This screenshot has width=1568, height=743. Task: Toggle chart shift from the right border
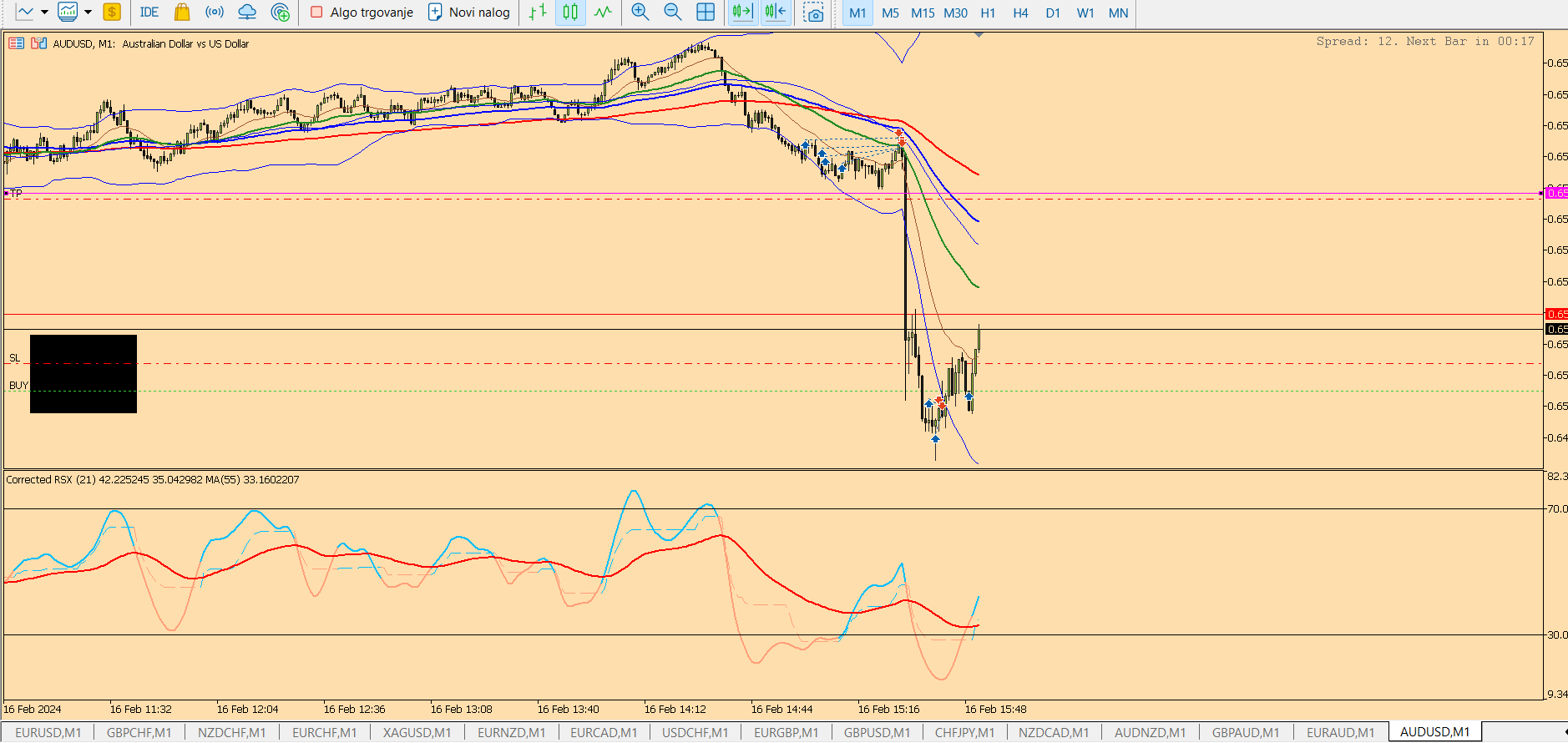[x=775, y=12]
